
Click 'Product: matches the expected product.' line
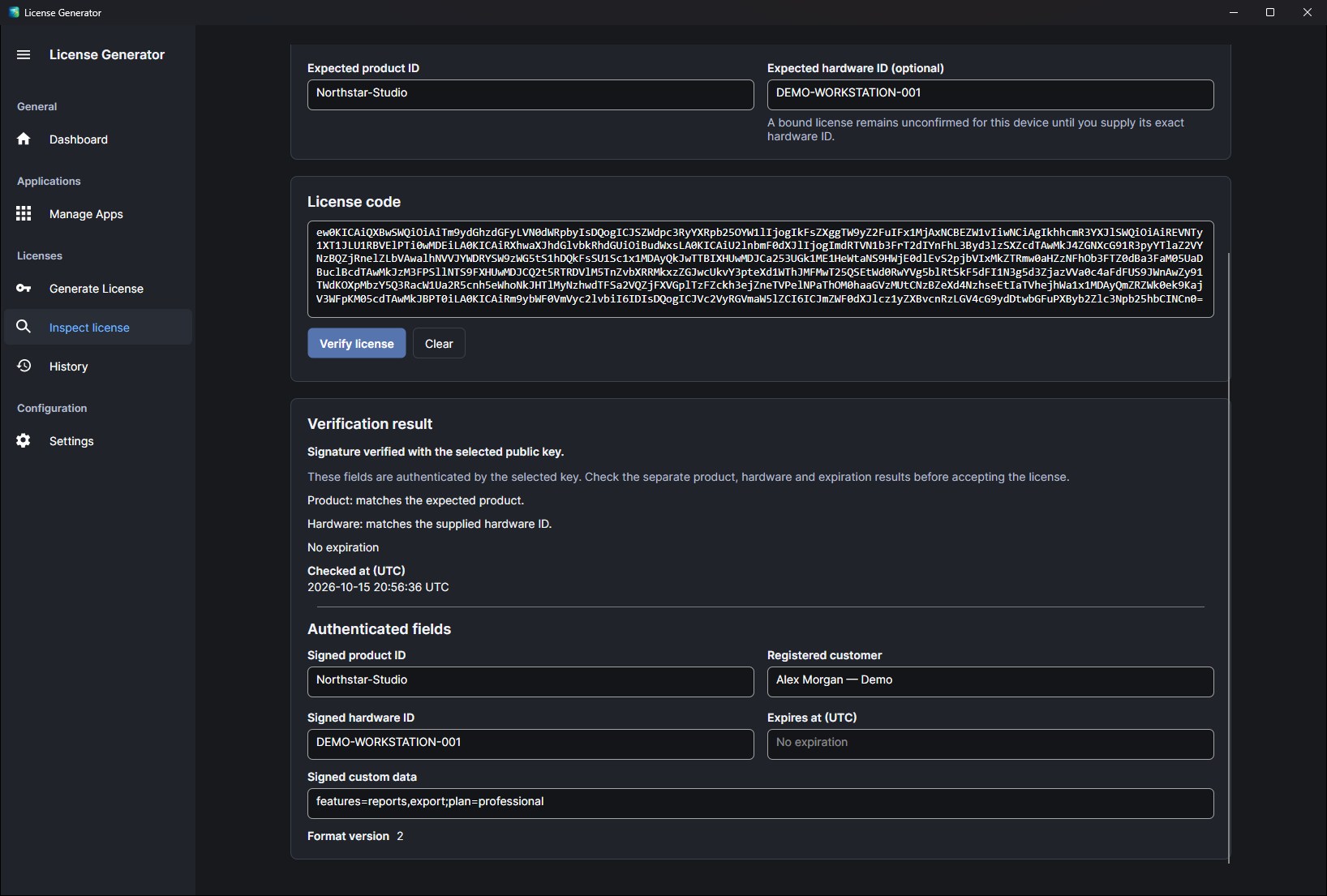(415, 500)
